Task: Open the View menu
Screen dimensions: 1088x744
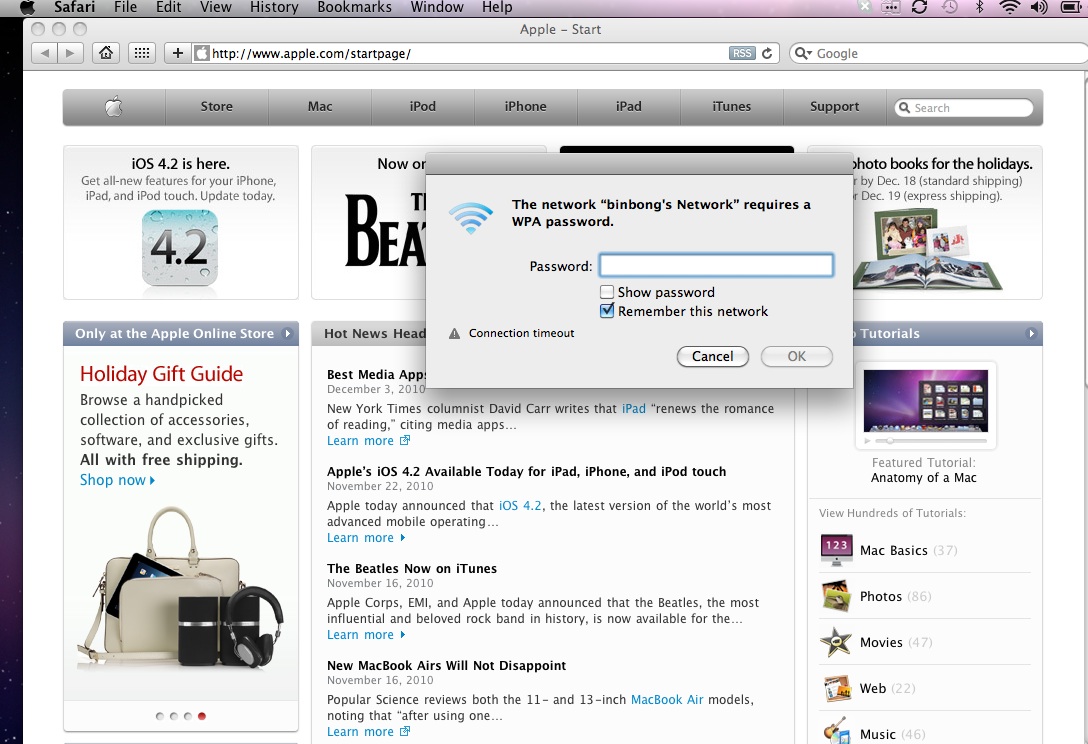Action: [x=216, y=8]
